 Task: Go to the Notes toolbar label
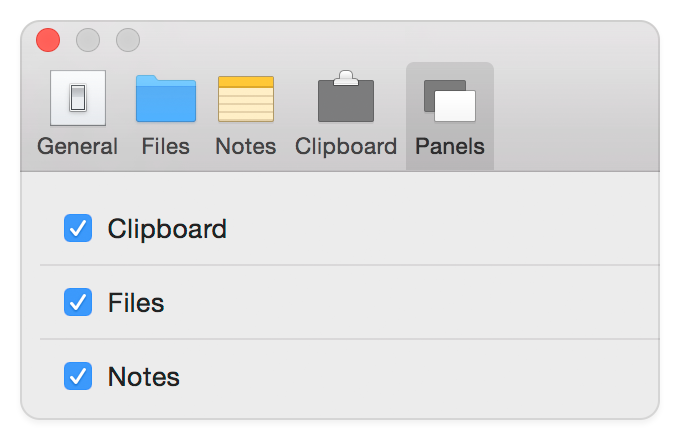click(246, 146)
